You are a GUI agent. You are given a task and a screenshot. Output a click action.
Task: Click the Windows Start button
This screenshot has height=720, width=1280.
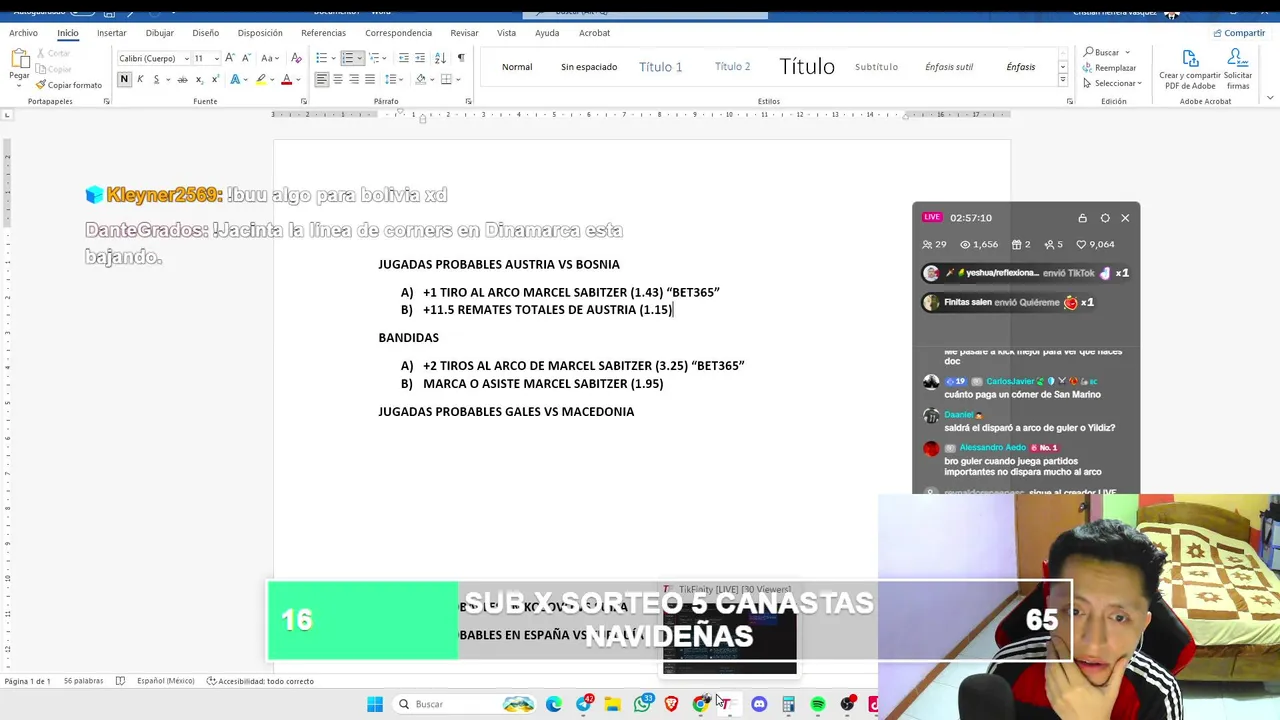(x=375, y=704)
